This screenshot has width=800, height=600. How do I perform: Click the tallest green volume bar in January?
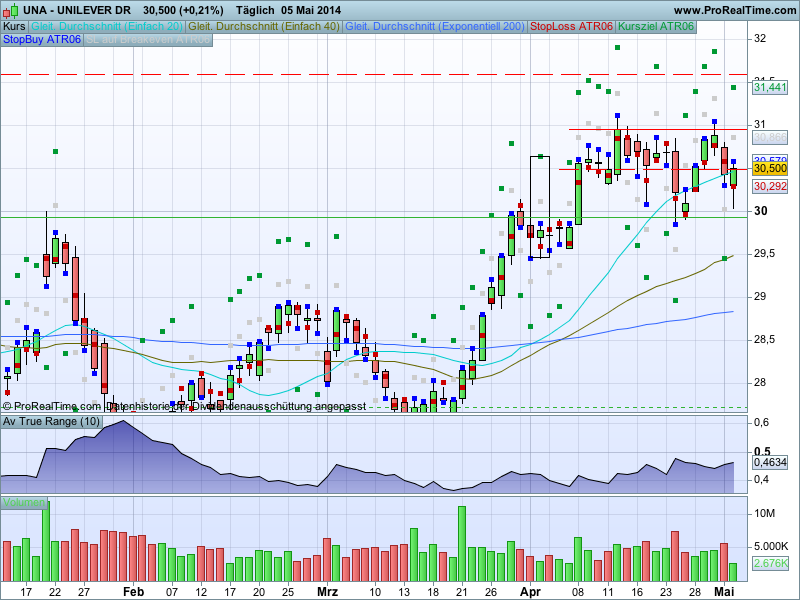[x=46, y=541]
